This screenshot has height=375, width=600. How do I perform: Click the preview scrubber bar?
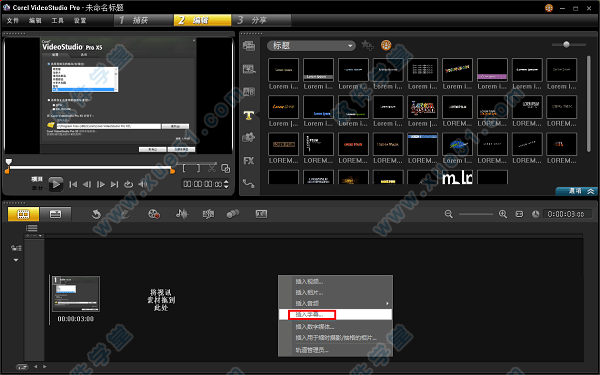(x=91, y=168)
